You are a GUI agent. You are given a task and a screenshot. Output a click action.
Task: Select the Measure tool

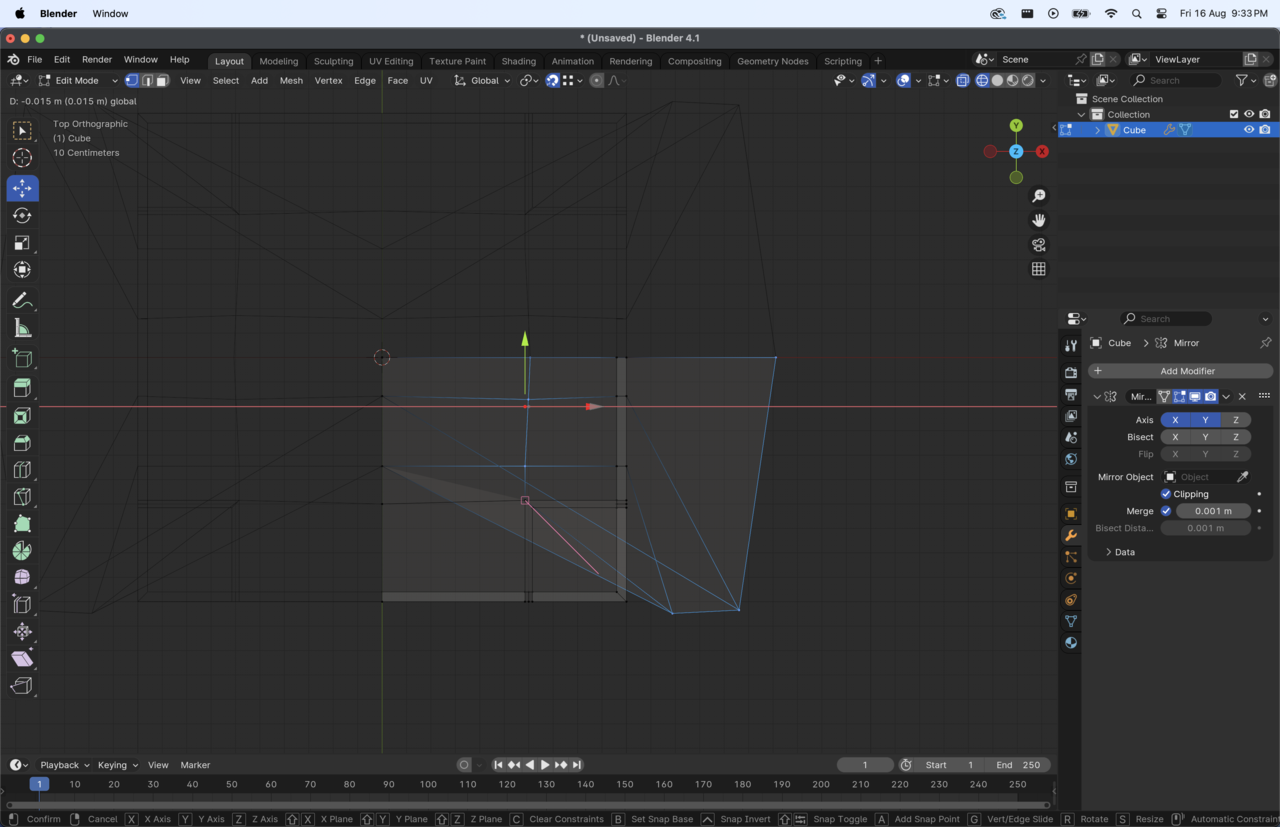point(22,329)
